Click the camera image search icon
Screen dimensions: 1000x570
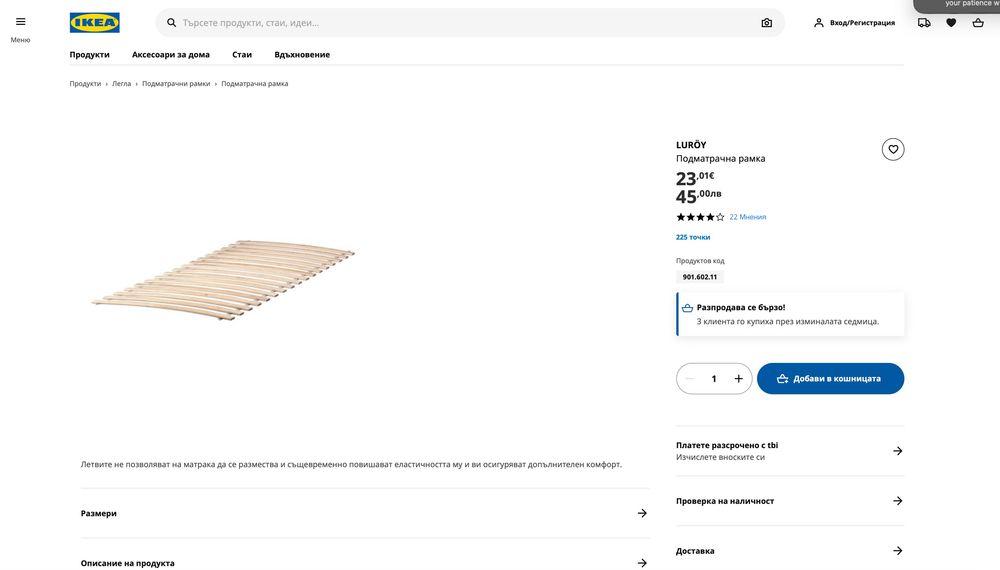pyautogui.click(x=766, y=23)
